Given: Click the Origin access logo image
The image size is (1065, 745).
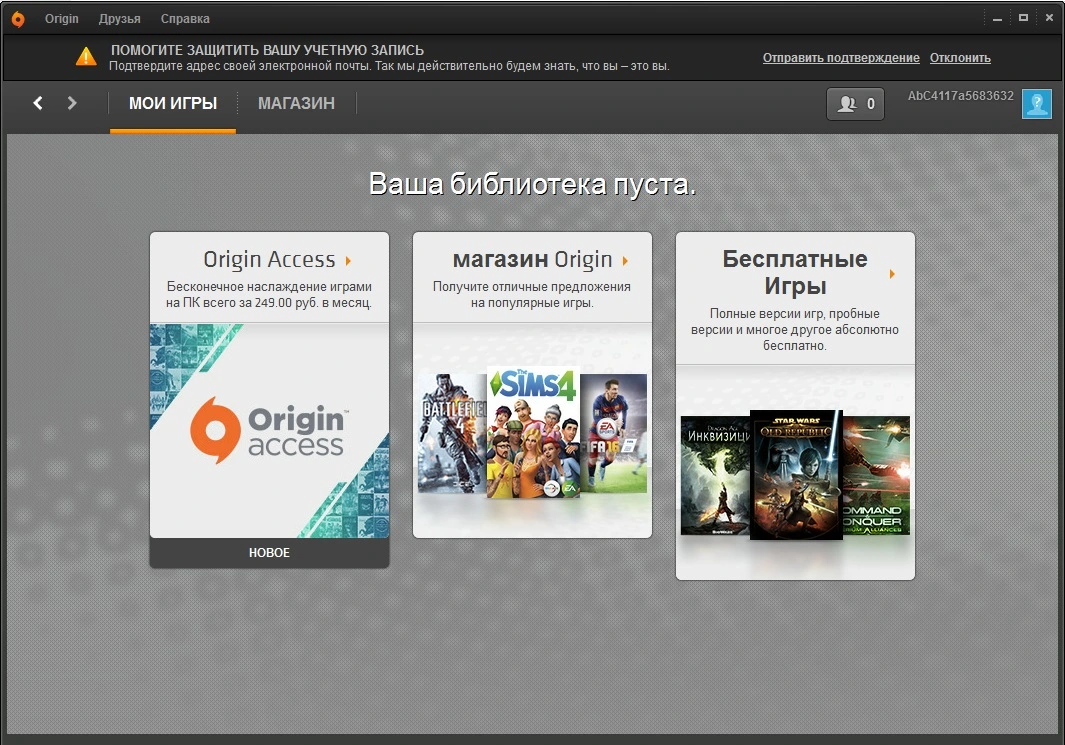Looking at the screenshot, I should (269, 431).
